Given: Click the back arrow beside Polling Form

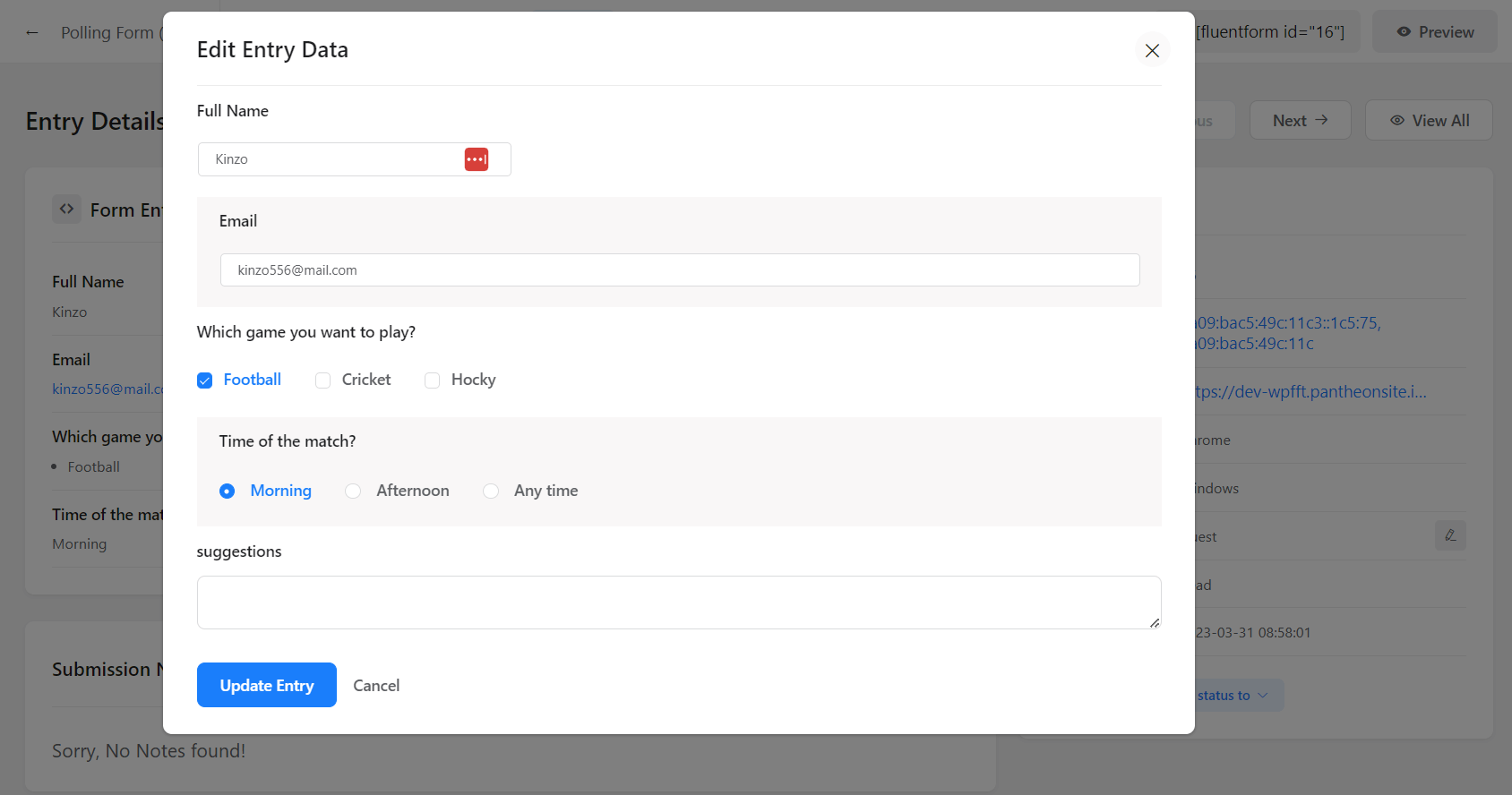Looking at the screenshot, I should point(32,33).
